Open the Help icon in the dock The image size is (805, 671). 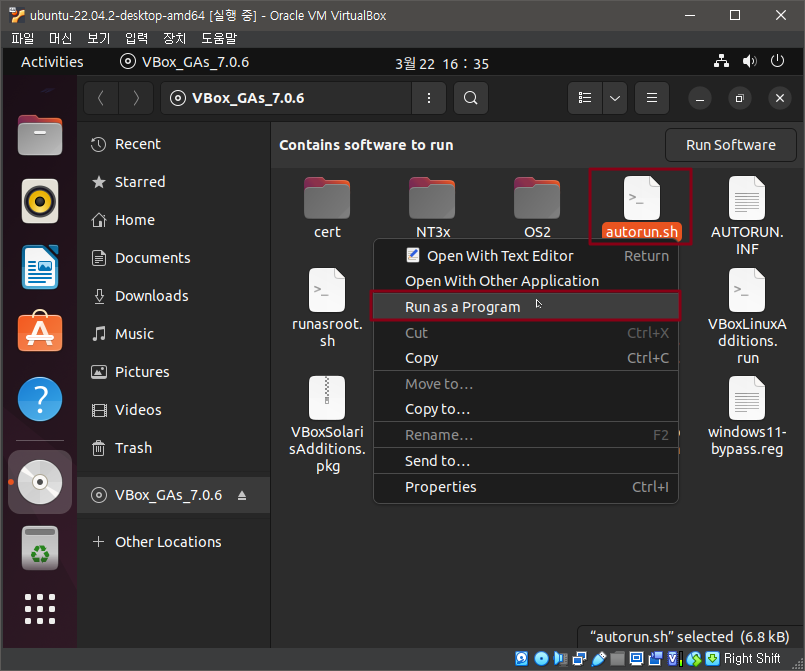40,399
